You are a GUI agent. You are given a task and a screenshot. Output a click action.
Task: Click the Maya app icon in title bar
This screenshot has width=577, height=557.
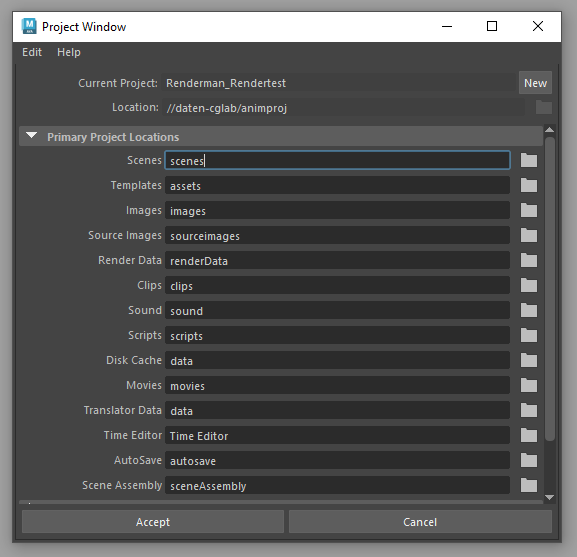coord(29,26)
